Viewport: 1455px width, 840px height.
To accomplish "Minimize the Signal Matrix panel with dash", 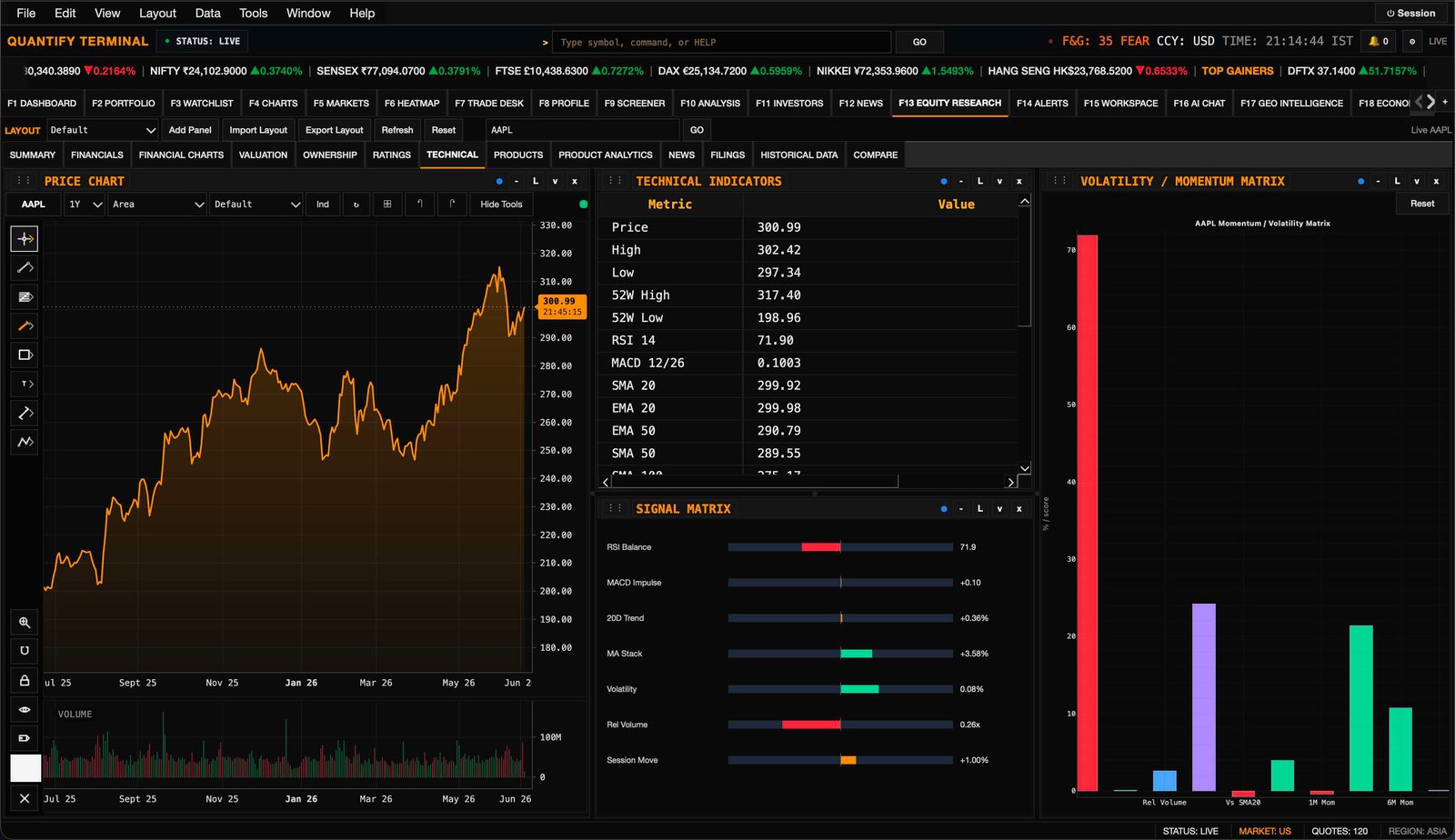I will [x=961, y=508].
